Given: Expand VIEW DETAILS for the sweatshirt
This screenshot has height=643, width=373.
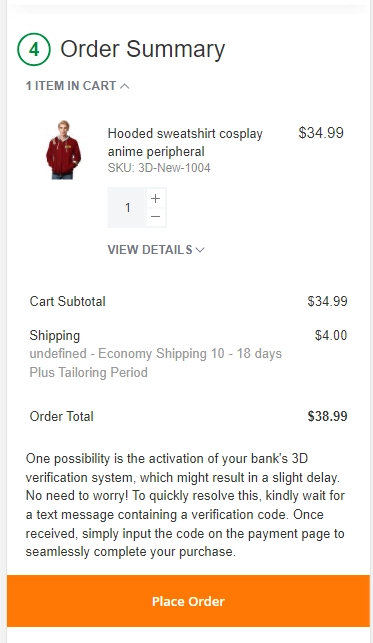Looking at the screenshot, I should [x=156, y=250].
